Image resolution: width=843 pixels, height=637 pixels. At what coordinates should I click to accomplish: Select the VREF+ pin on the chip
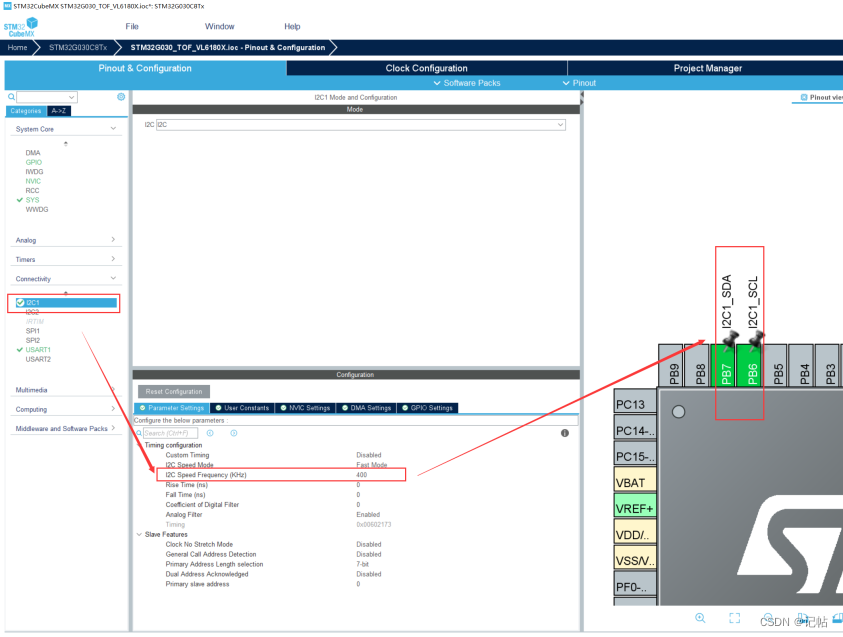(635, 507)
